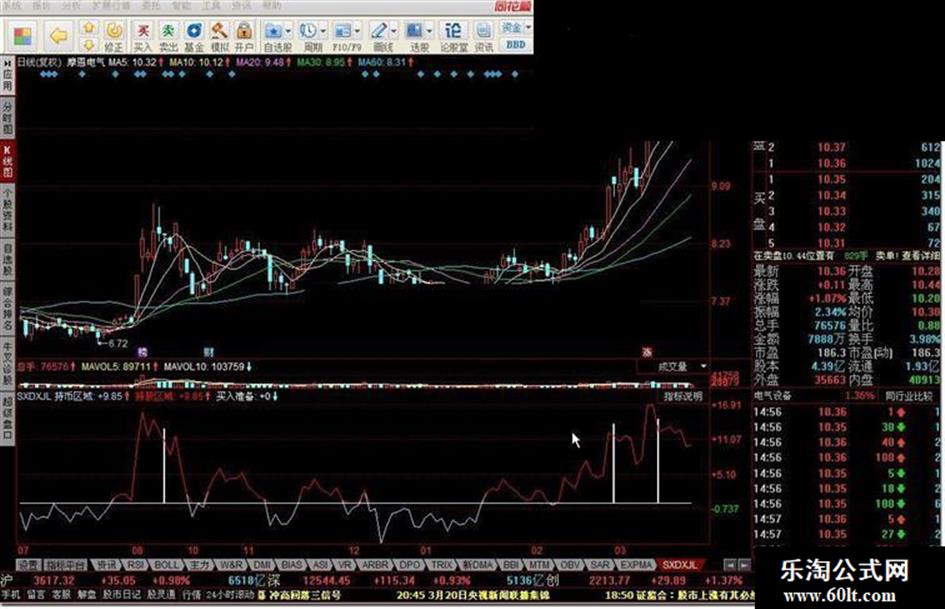
Task: Click the 指标说明 indicator description button
Action: 683,396
